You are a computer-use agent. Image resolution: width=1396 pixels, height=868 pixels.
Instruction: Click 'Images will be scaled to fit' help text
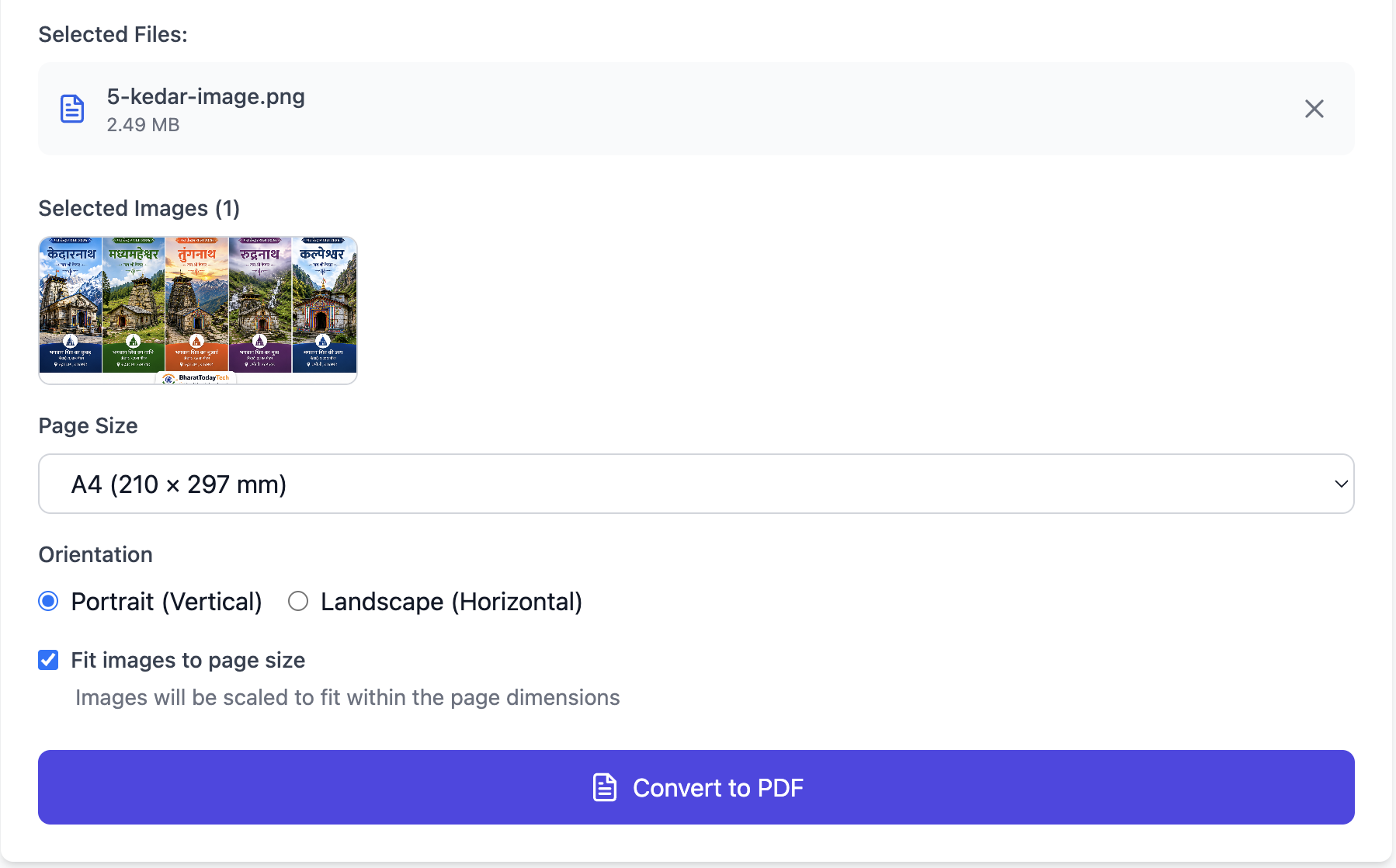[347, 697]
